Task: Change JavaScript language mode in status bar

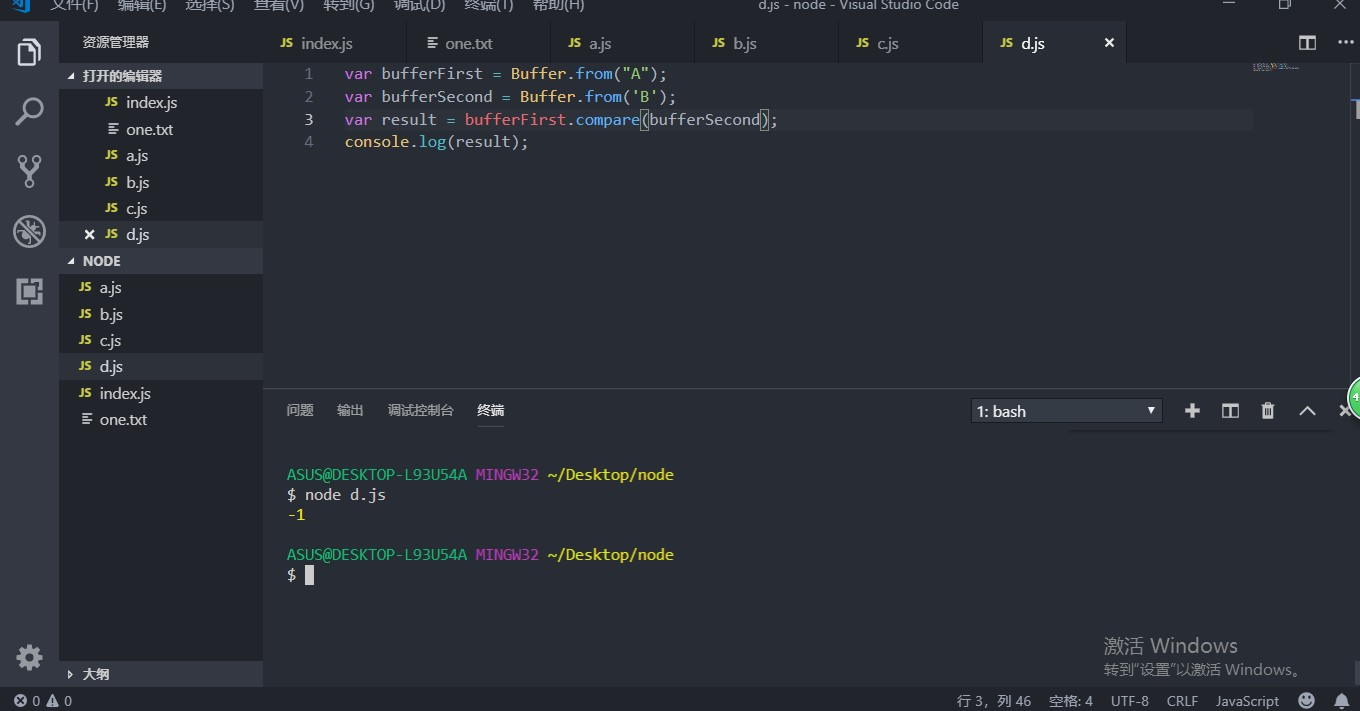Action: (1247, 701)
